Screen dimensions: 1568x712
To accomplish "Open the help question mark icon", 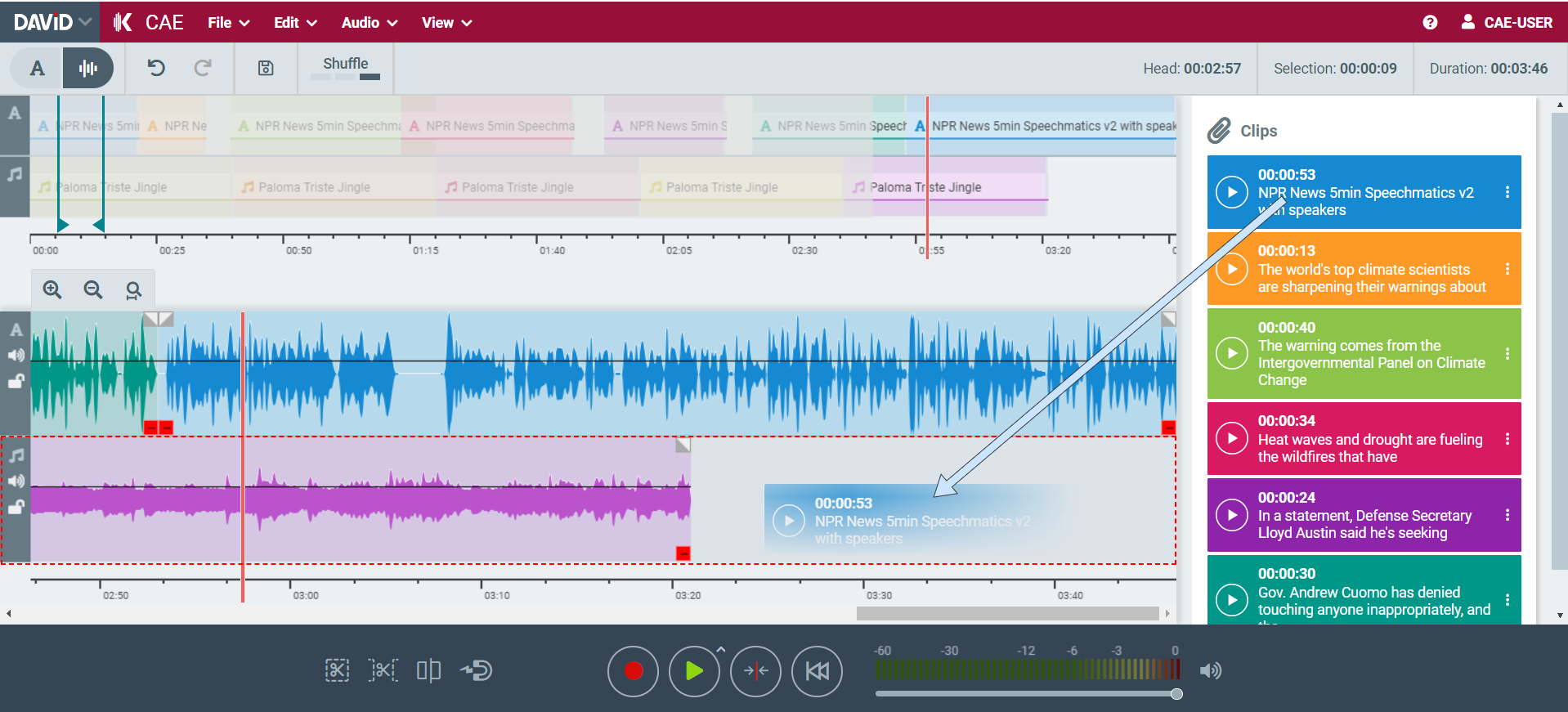I will point(1430,23).
